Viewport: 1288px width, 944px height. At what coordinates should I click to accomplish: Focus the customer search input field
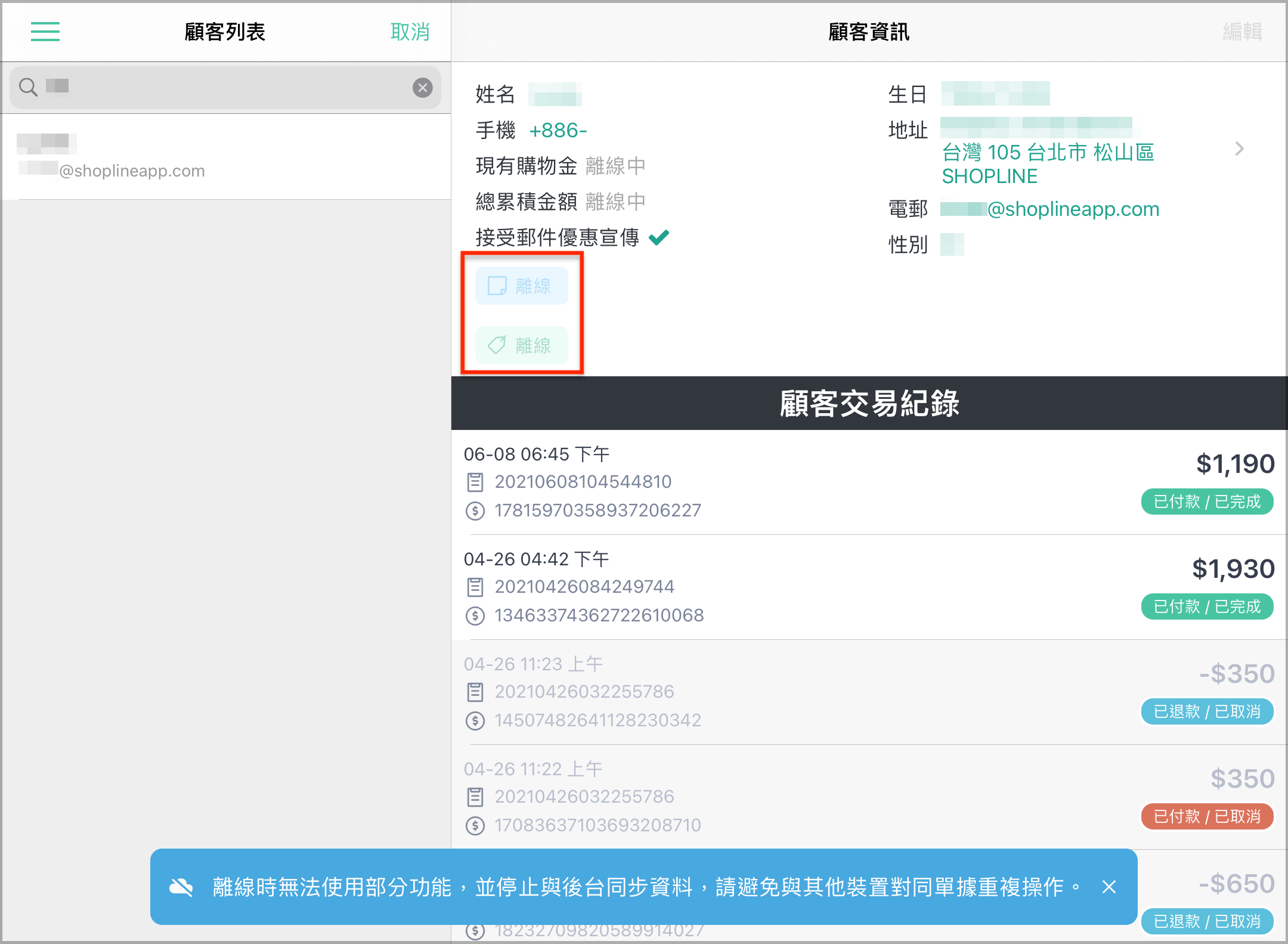click(x=225, y=87)
